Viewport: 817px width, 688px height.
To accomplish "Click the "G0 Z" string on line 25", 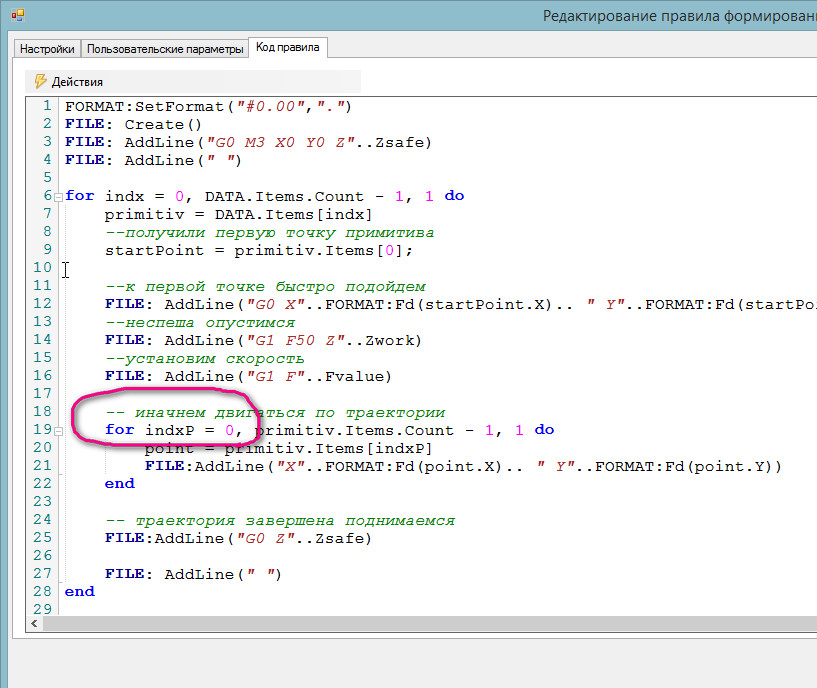I will point(266,538).
